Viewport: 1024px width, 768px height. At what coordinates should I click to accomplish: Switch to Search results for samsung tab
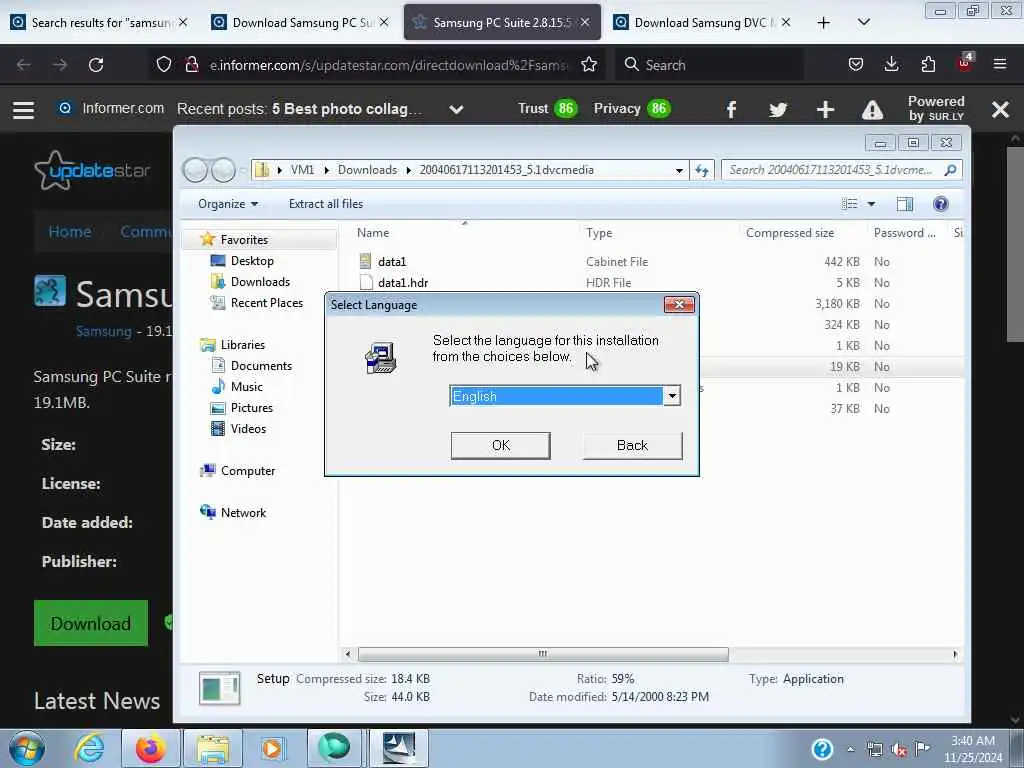[x=100, y=22]
